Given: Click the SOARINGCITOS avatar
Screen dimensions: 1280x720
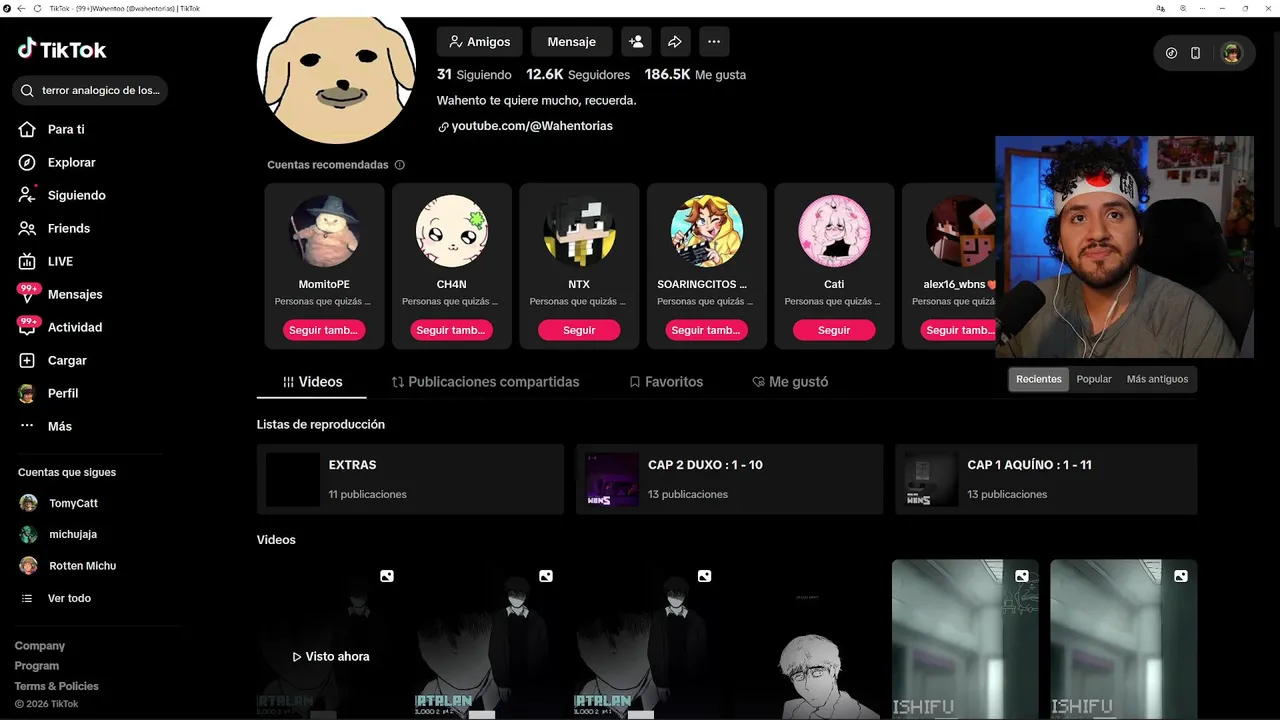Looking at the screenshot, I should 707,231.
